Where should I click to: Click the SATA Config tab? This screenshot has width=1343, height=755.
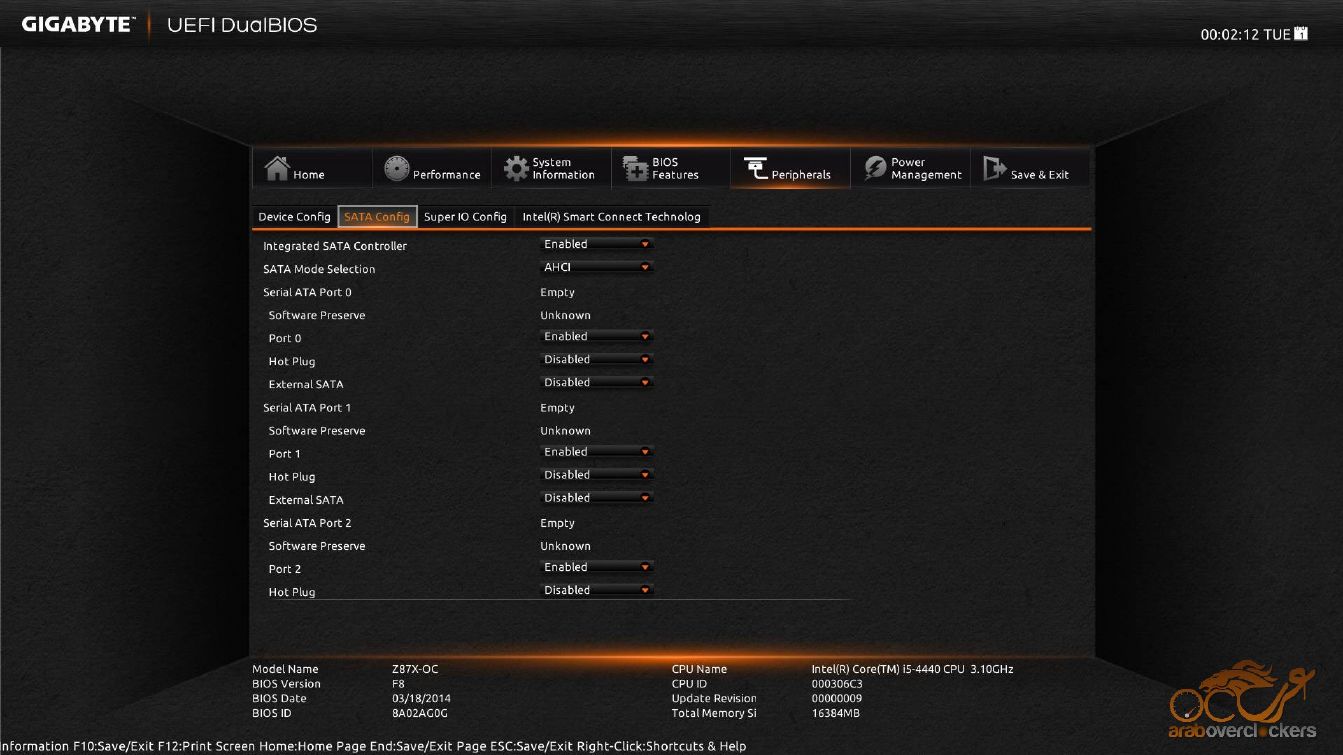377,217
